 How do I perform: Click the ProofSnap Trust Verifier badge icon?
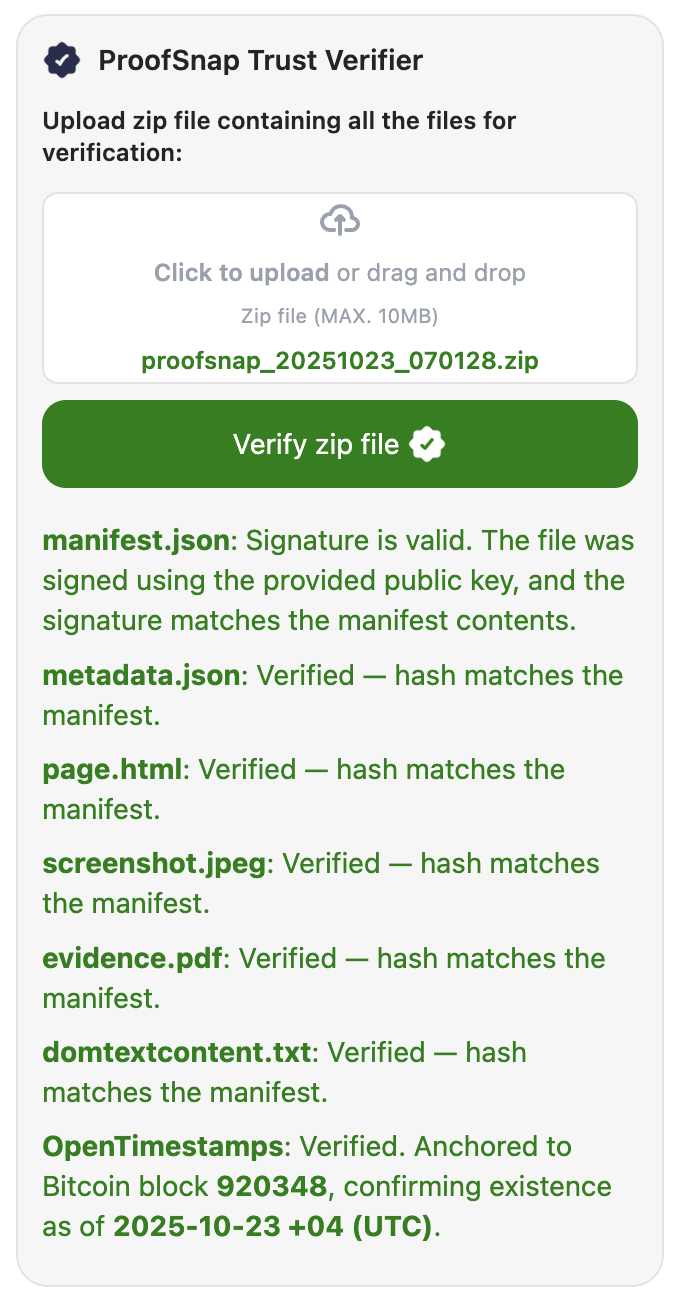pyautogui.click(x=62, y=59)
